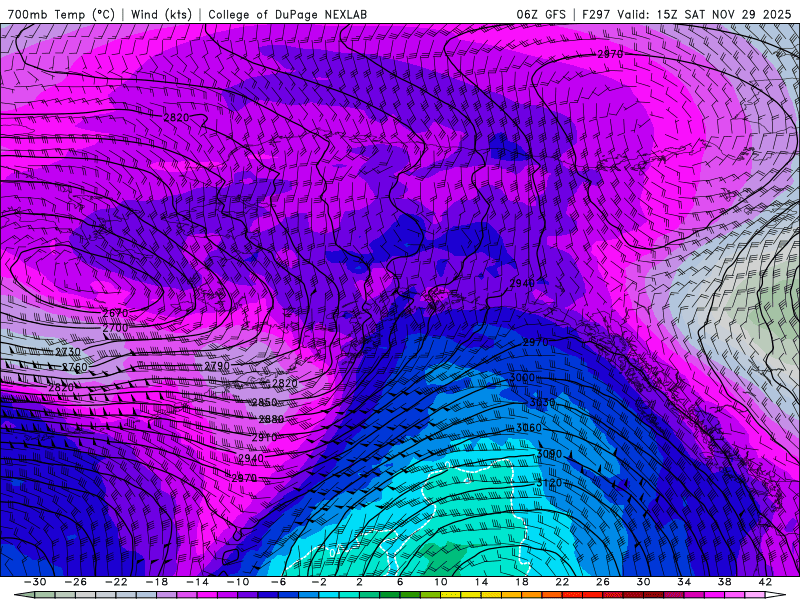
Task: Select the -6 temperature scale label
Action: [278, 582]
